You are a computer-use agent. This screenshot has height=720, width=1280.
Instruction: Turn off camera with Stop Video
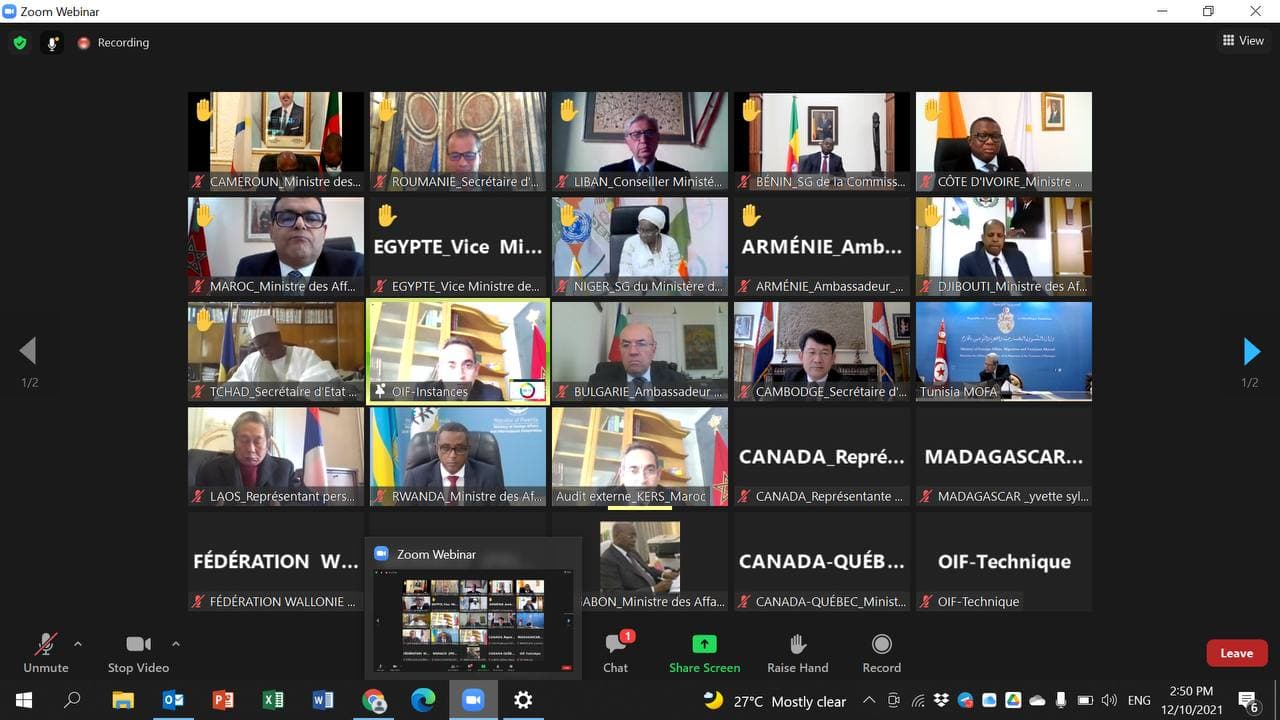tap(138, 651)
